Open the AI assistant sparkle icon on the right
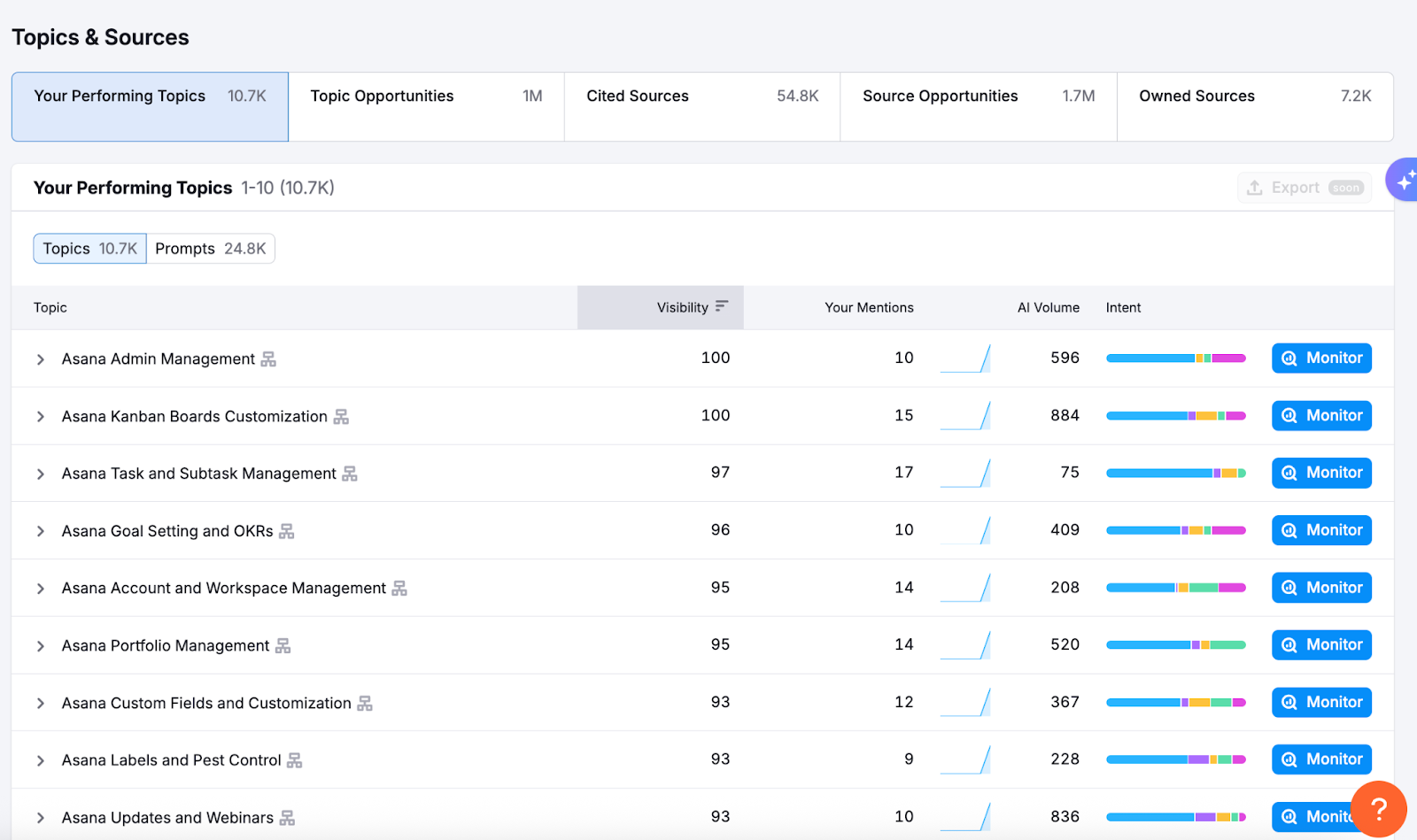Image resolution: width=1417 pixels, height=840 pixels. pyautogui.click(x=1405, y=179)
